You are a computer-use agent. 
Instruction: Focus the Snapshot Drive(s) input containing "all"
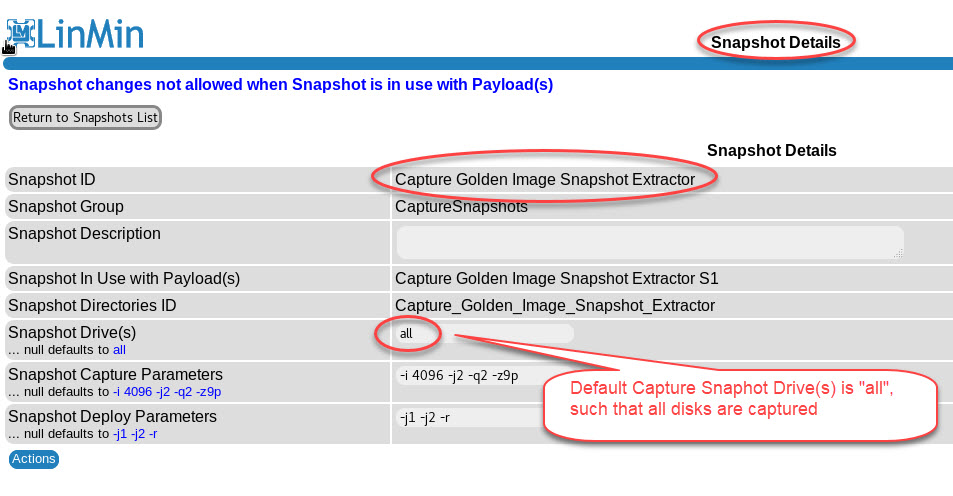484,333
